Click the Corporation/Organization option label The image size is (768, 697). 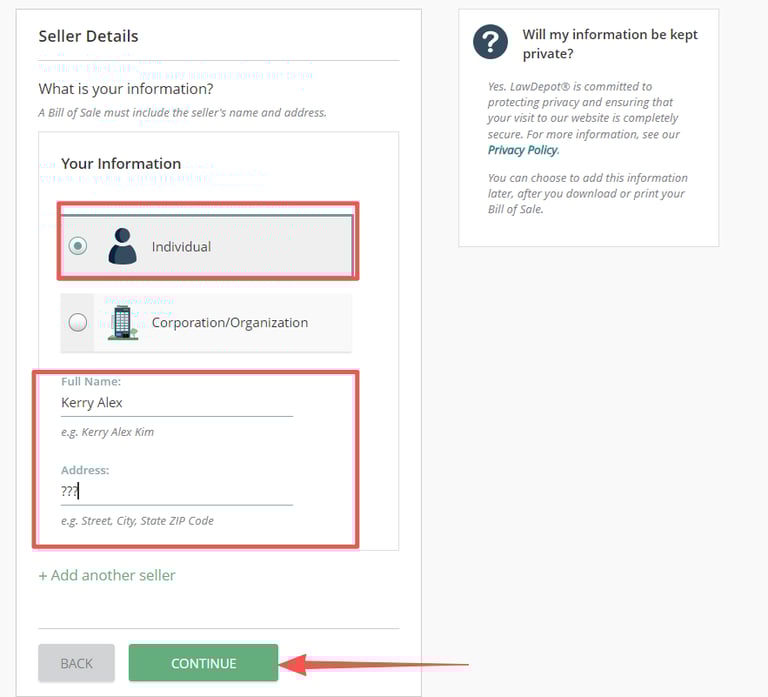click(x=230, y=323)
